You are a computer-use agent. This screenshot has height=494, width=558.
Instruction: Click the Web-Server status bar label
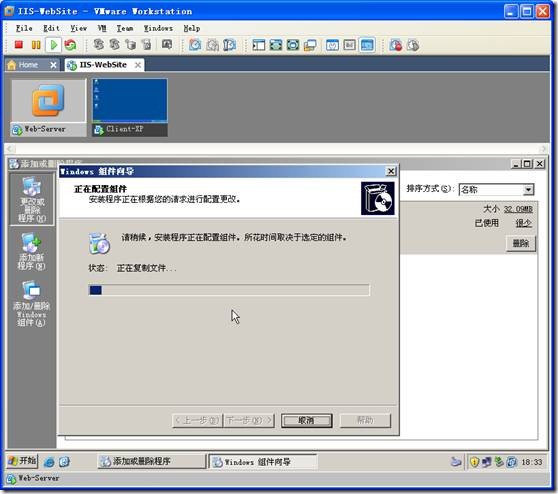[38, 478]
